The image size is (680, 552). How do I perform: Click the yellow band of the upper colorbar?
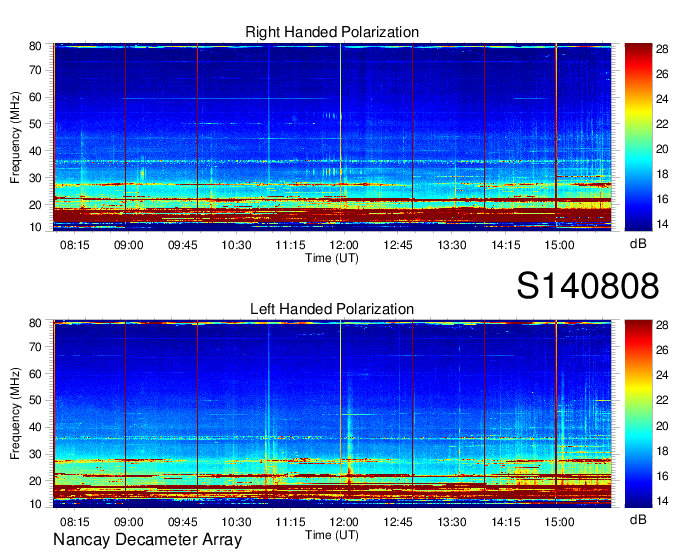coord(638,112)
